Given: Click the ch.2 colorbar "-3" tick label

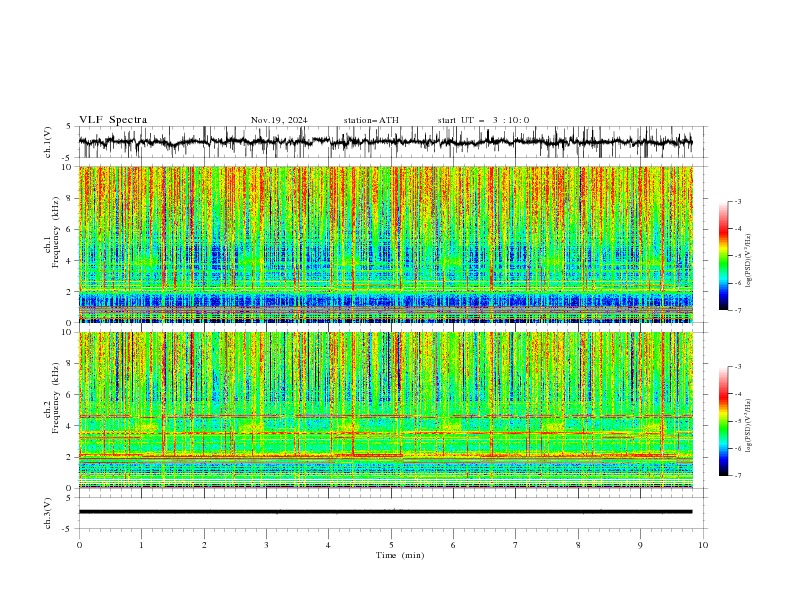Looking at the screenshot, I should coord(738,367).
